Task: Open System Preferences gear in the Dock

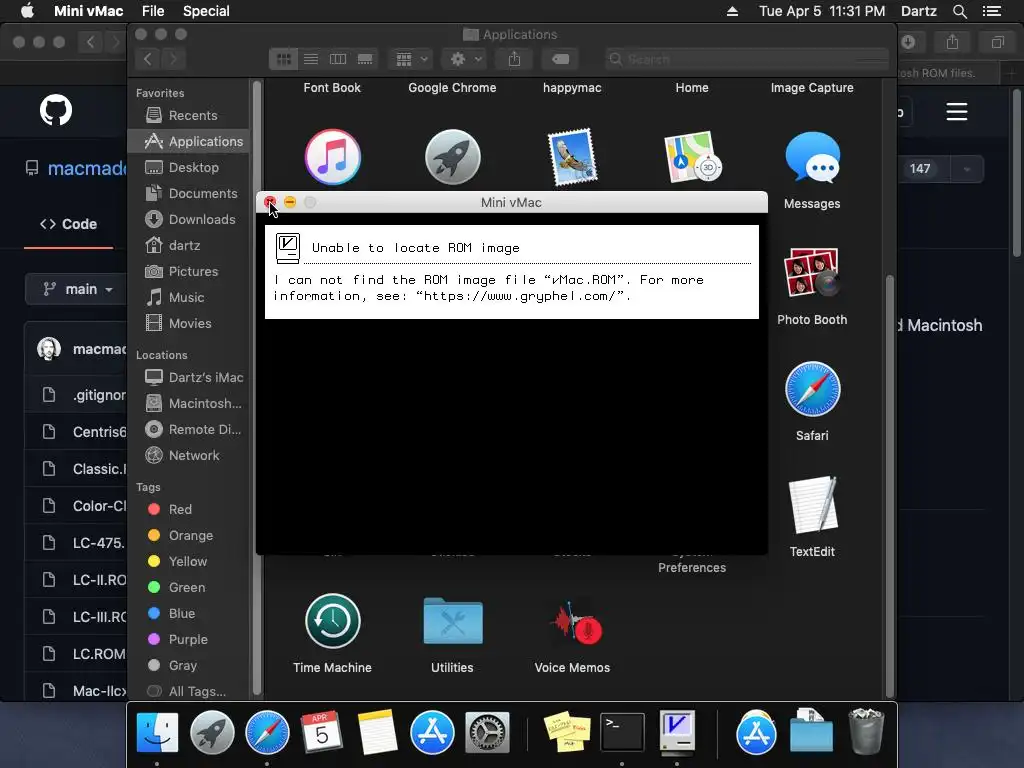Action: tap(487, 732)
